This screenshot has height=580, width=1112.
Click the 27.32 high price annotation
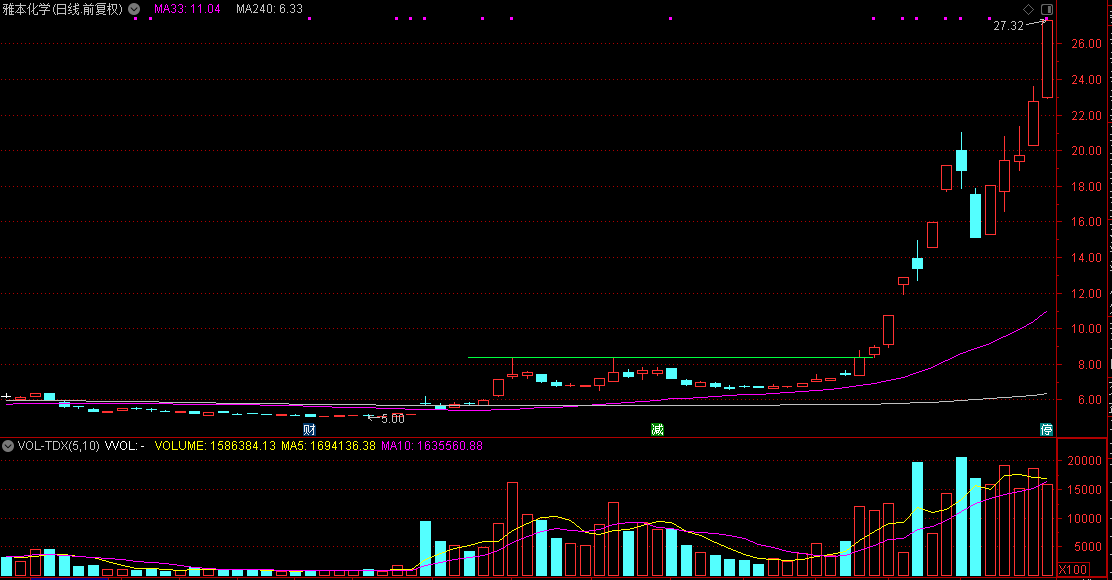1008,26
